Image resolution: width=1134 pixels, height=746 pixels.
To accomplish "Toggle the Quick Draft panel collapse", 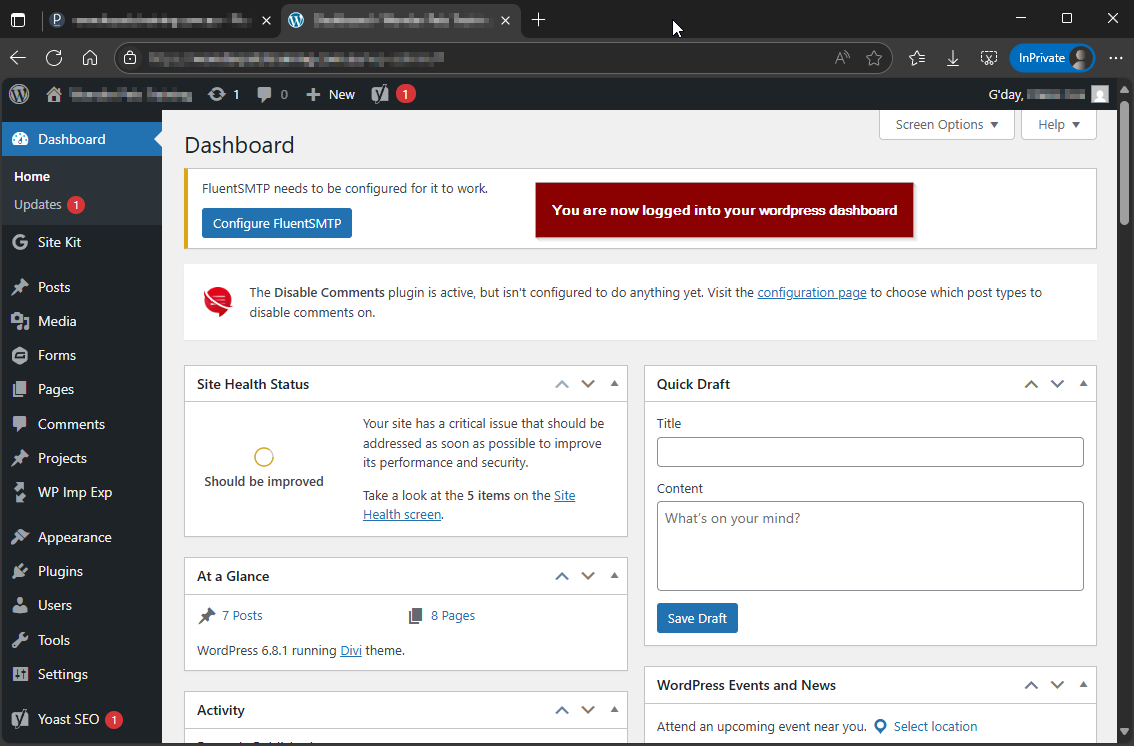I will point(1083,384).
